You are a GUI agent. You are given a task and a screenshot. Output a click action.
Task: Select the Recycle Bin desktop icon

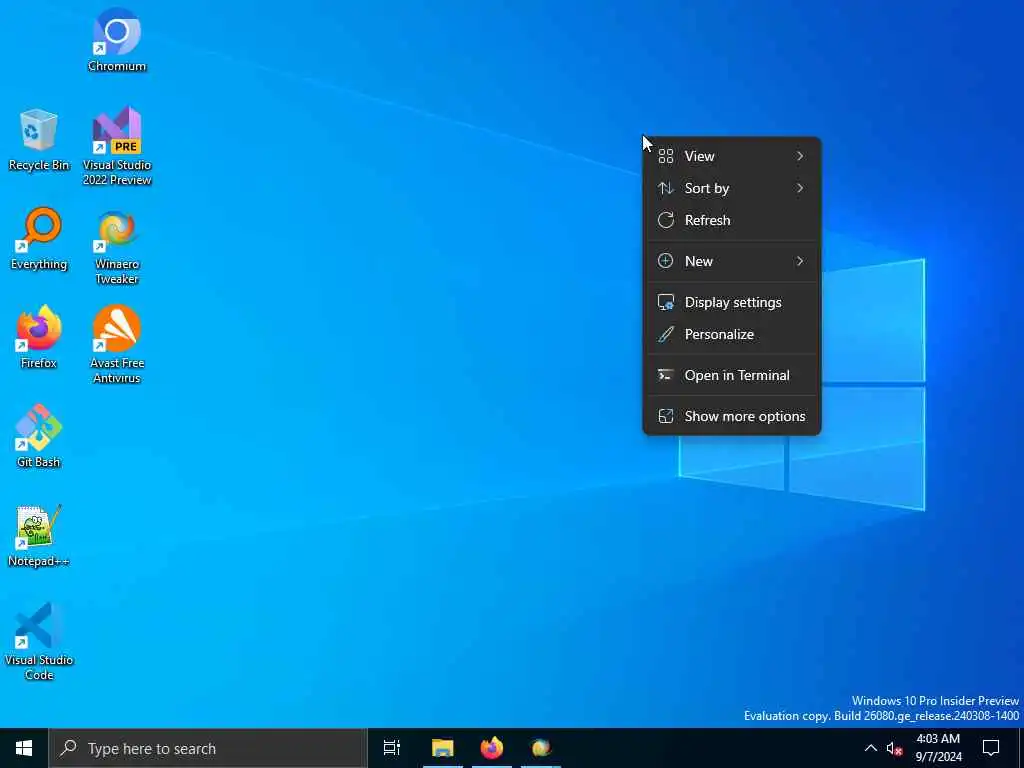pos(39,140)
